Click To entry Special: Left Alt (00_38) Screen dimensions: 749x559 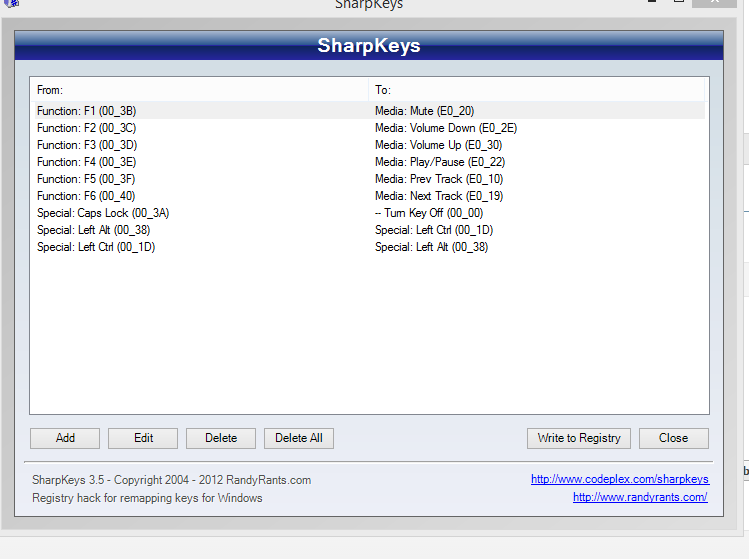431,247
